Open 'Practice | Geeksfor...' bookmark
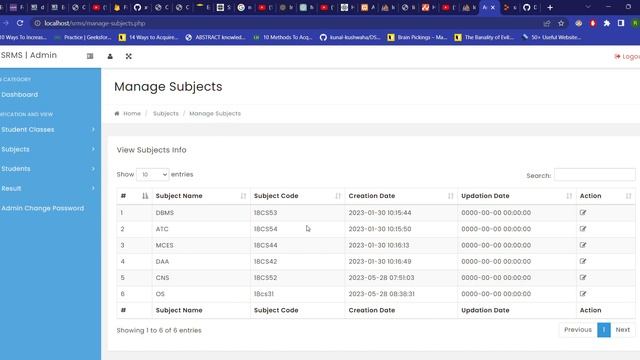 pos(83,37)
